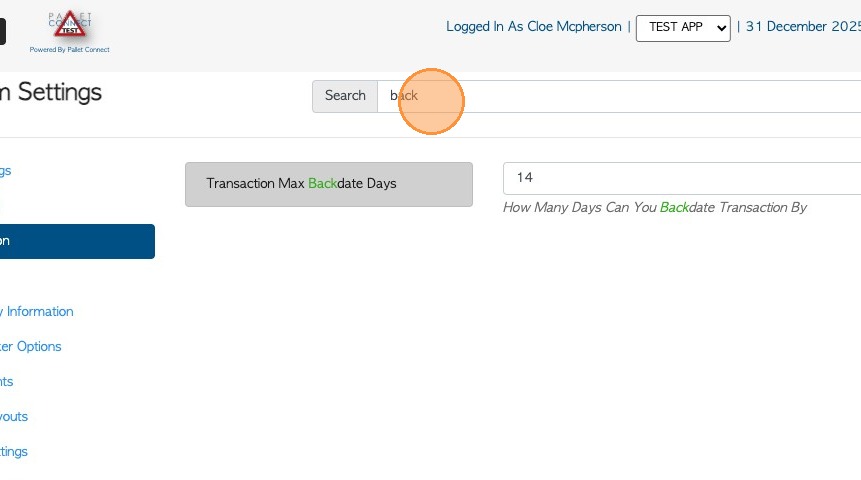Click the Search label button
This screenshot has height=480, width=861.
click(x=345, y=96)
